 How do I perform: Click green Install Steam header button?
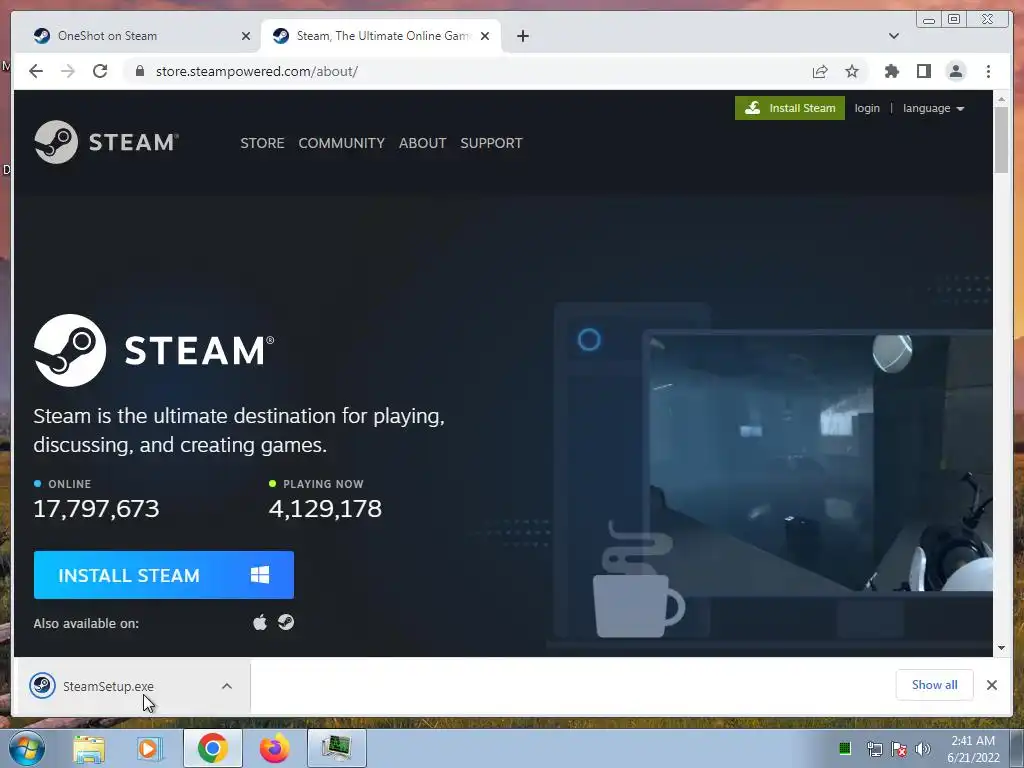click(790, 108)
